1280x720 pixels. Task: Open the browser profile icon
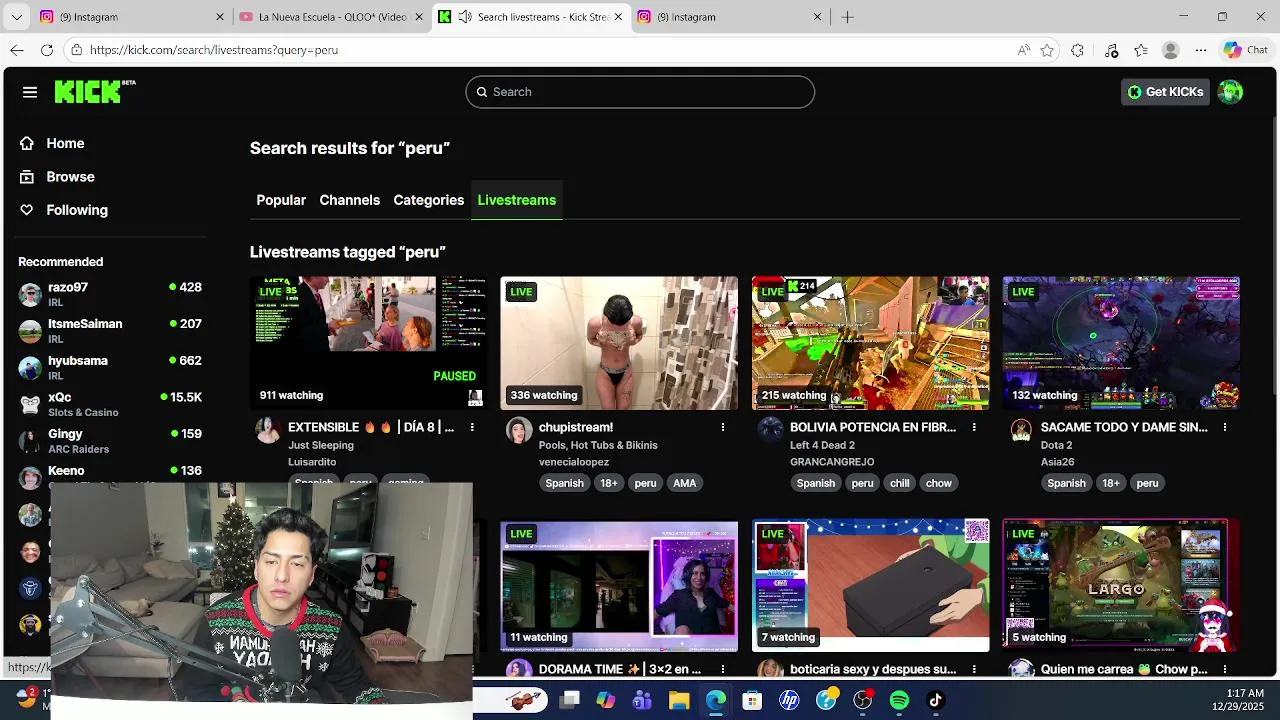(1171, 50)
